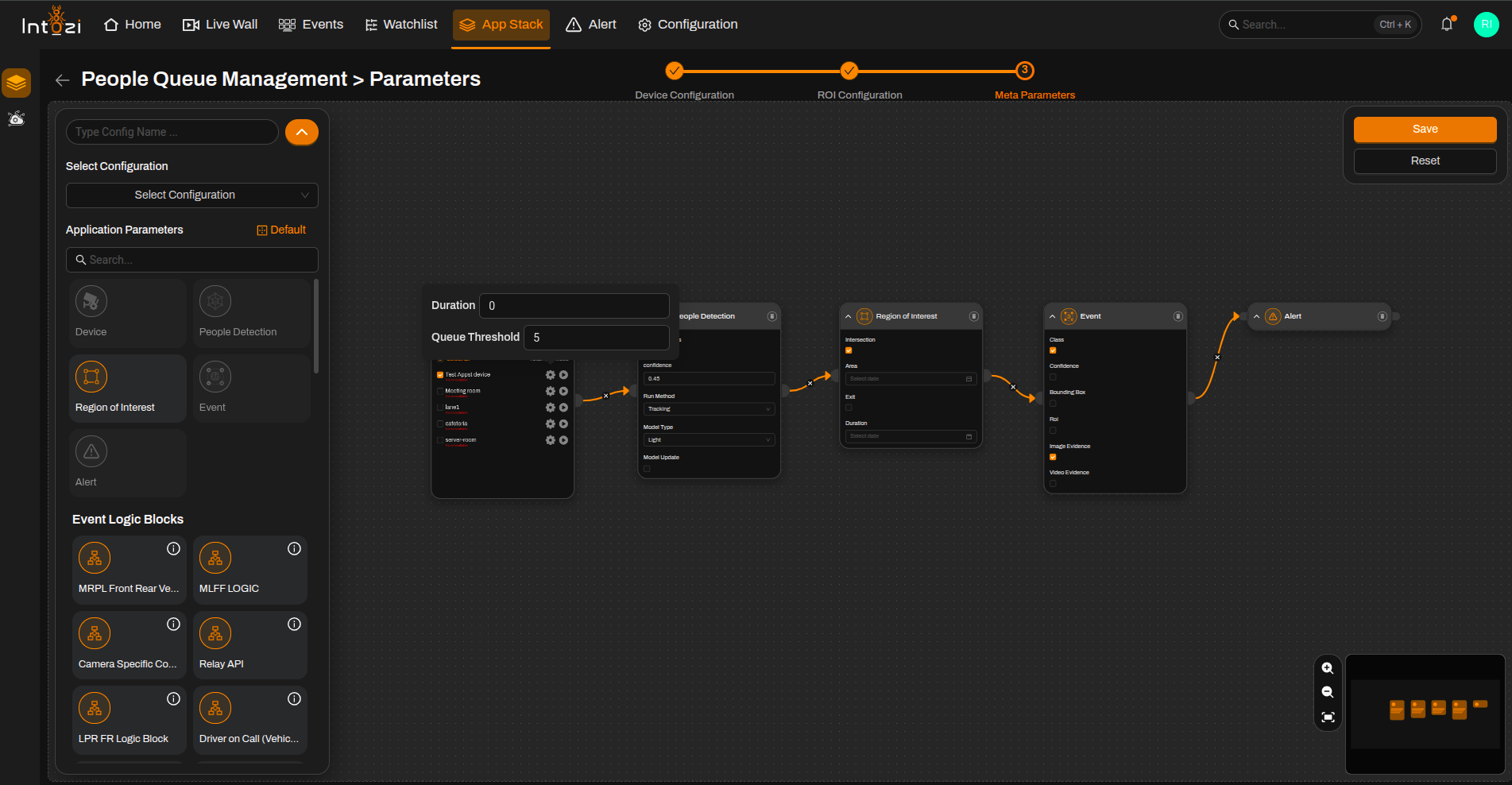
Task: Click trash icon on Alert node
Action: click(x=1382, y=316)
